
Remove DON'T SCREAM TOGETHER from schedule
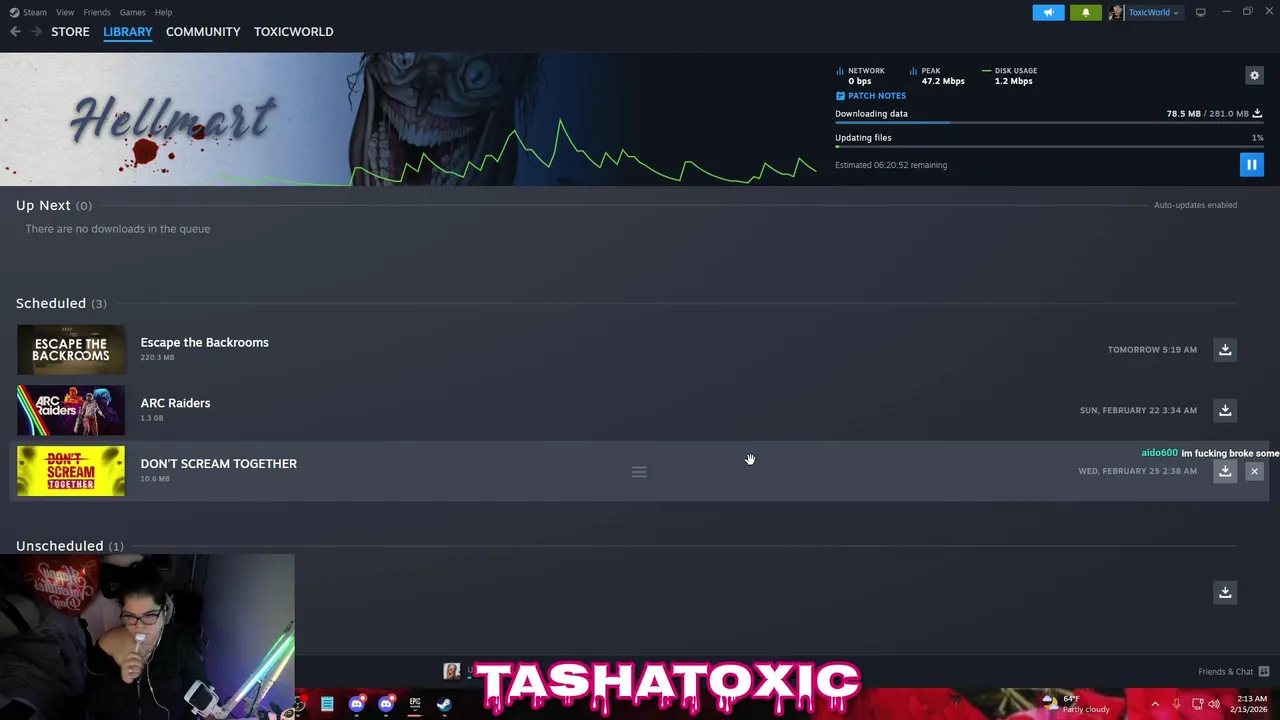(1254, 471)
